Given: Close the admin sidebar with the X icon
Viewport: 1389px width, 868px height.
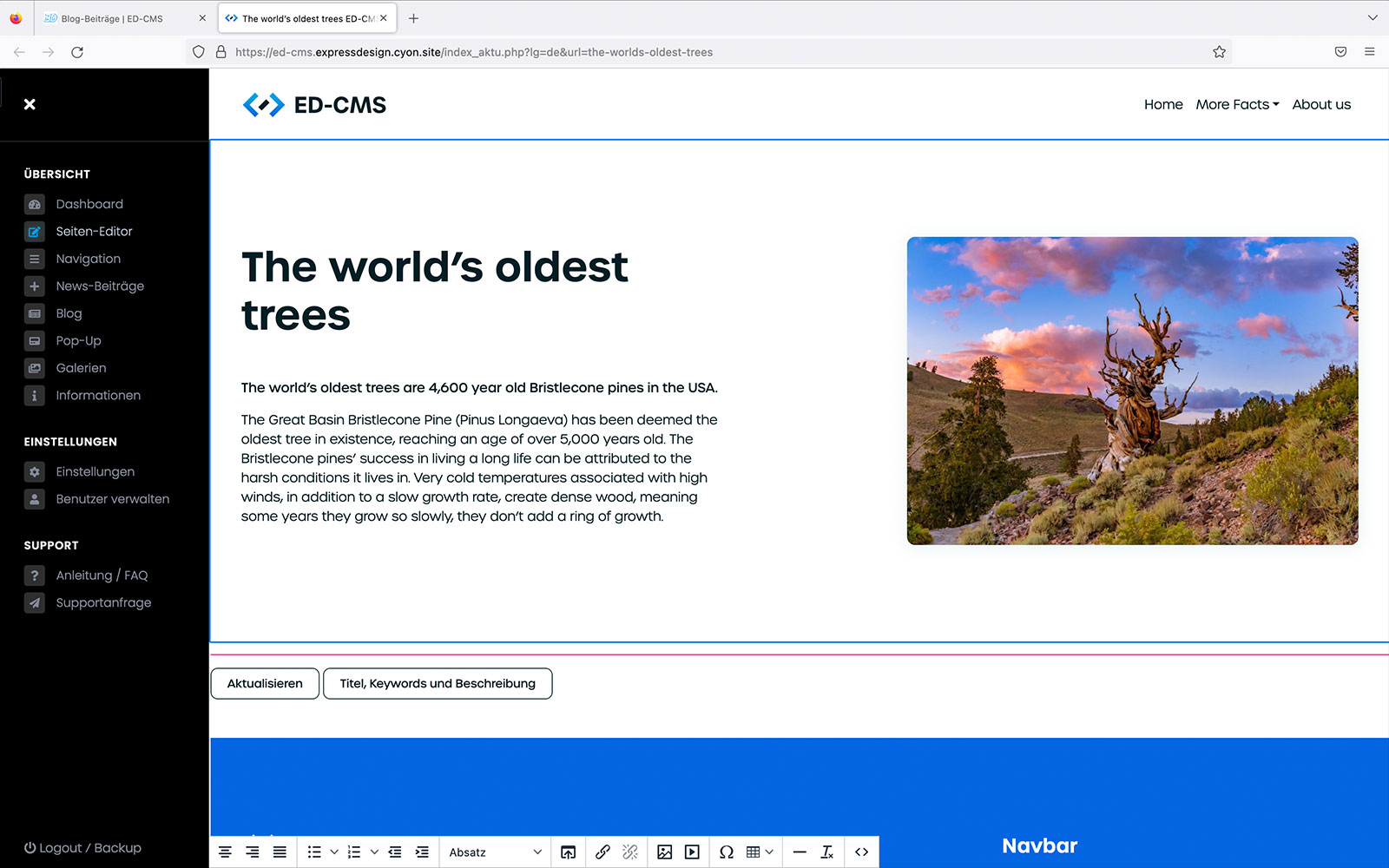Looking at the screenshot, I should tap(30, 104).
